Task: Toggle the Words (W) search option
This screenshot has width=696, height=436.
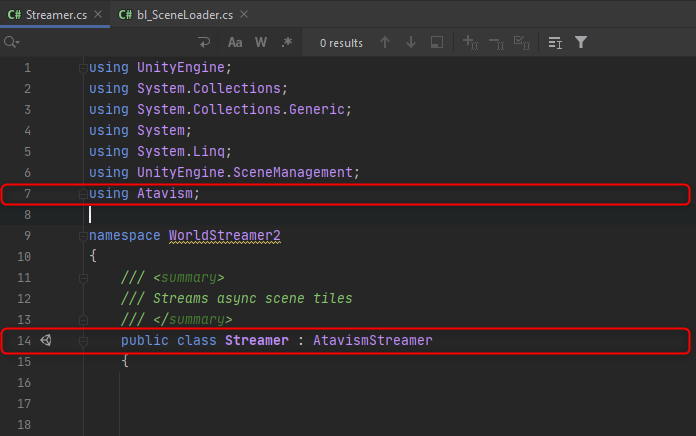Action: coord(261,43)
